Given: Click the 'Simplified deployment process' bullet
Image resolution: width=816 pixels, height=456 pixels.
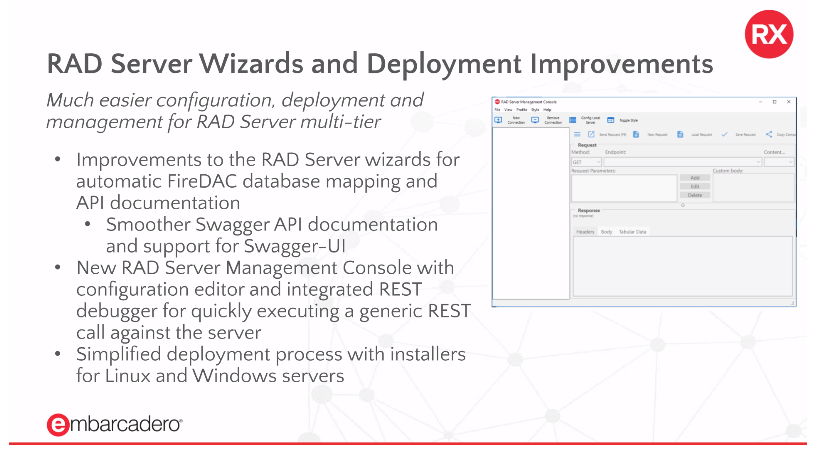Looking at the screenshot, I should pyautogui.click(x=271, y=365).
